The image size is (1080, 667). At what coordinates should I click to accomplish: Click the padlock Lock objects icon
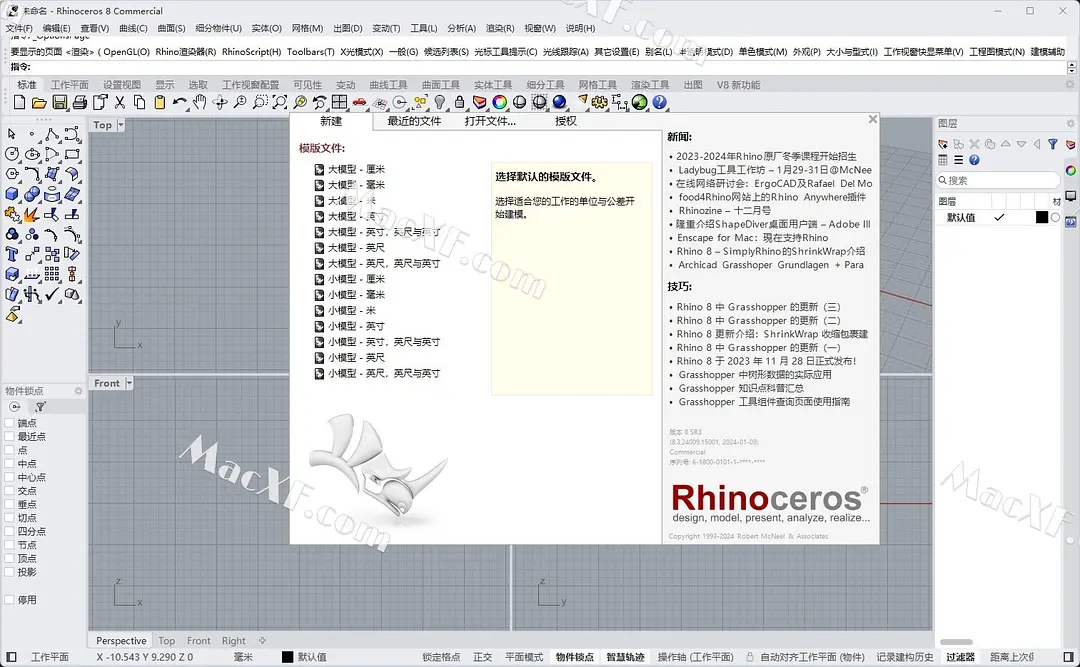[x=459, y=103]
